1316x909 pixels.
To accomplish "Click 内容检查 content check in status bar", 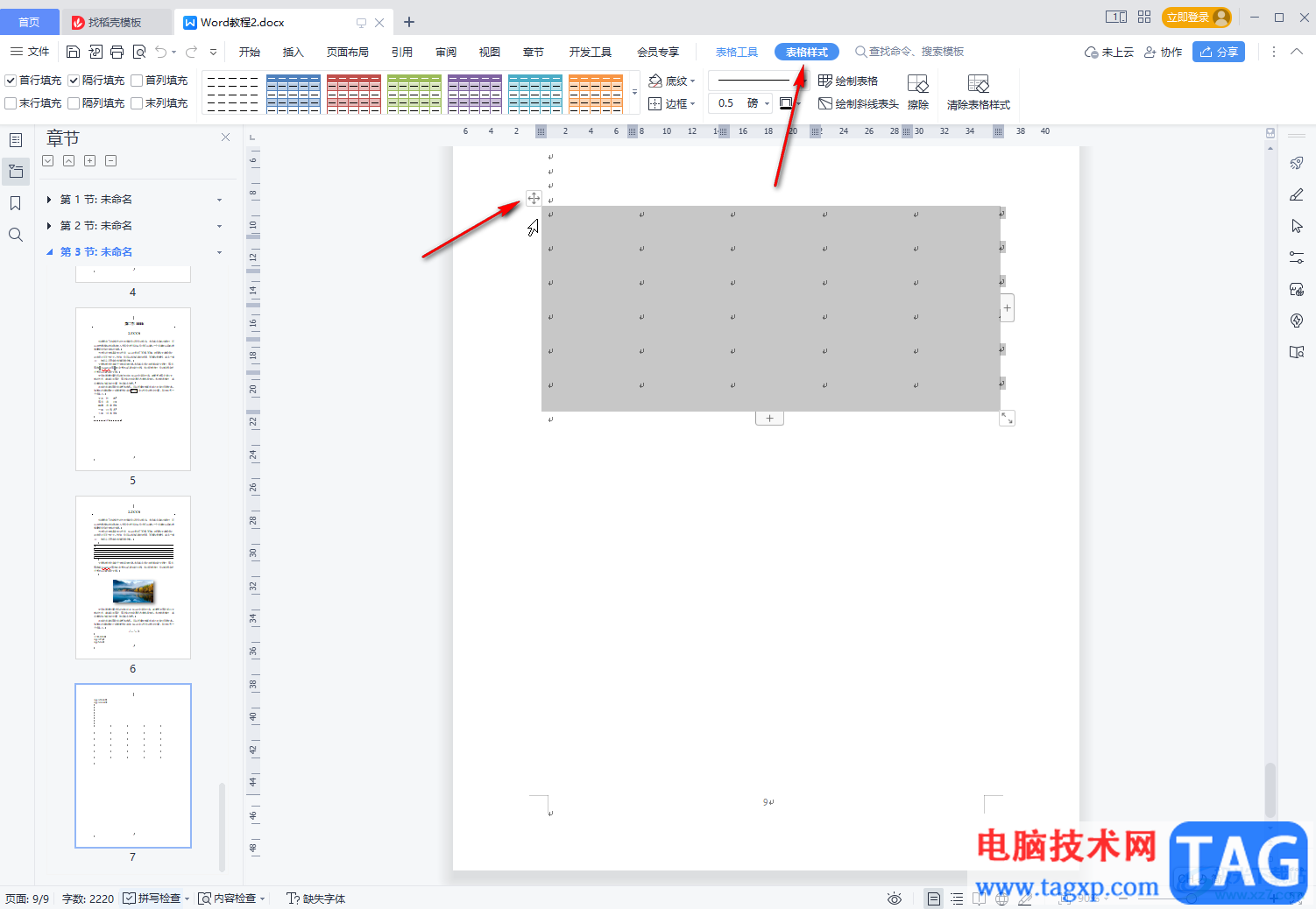I will tap(231, 898).
